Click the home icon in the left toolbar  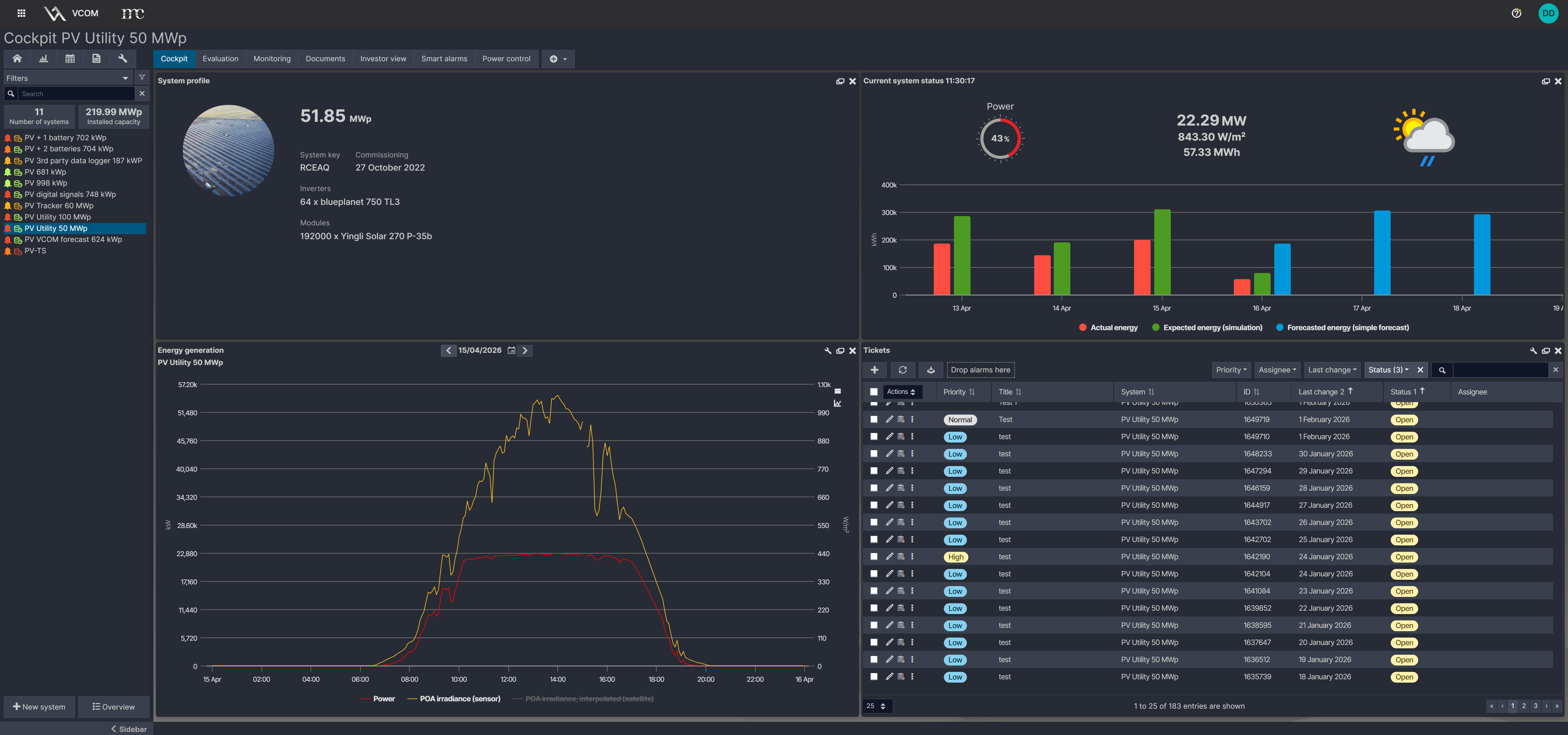coord(17,59)
